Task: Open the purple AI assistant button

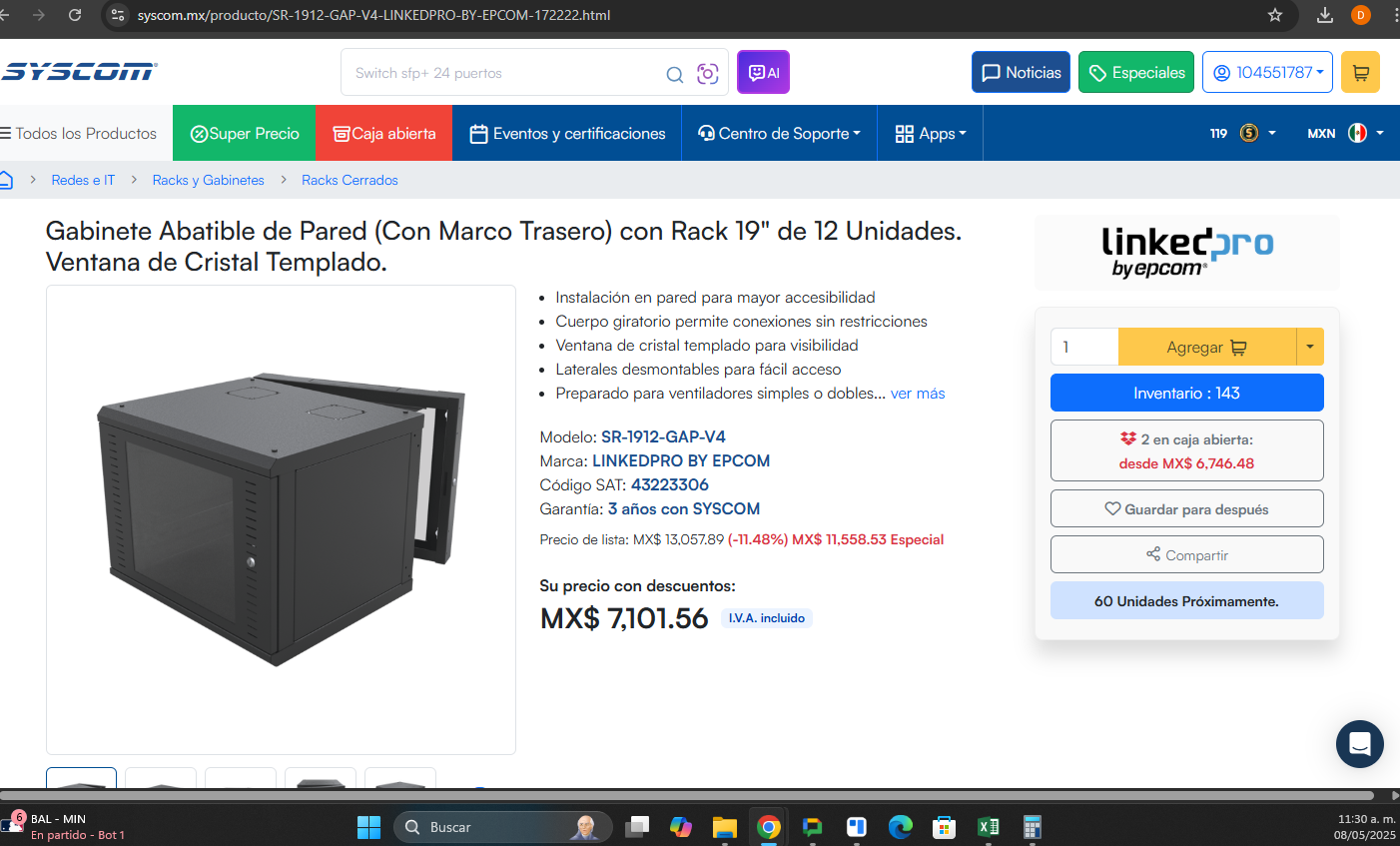Action: point(763,72)
